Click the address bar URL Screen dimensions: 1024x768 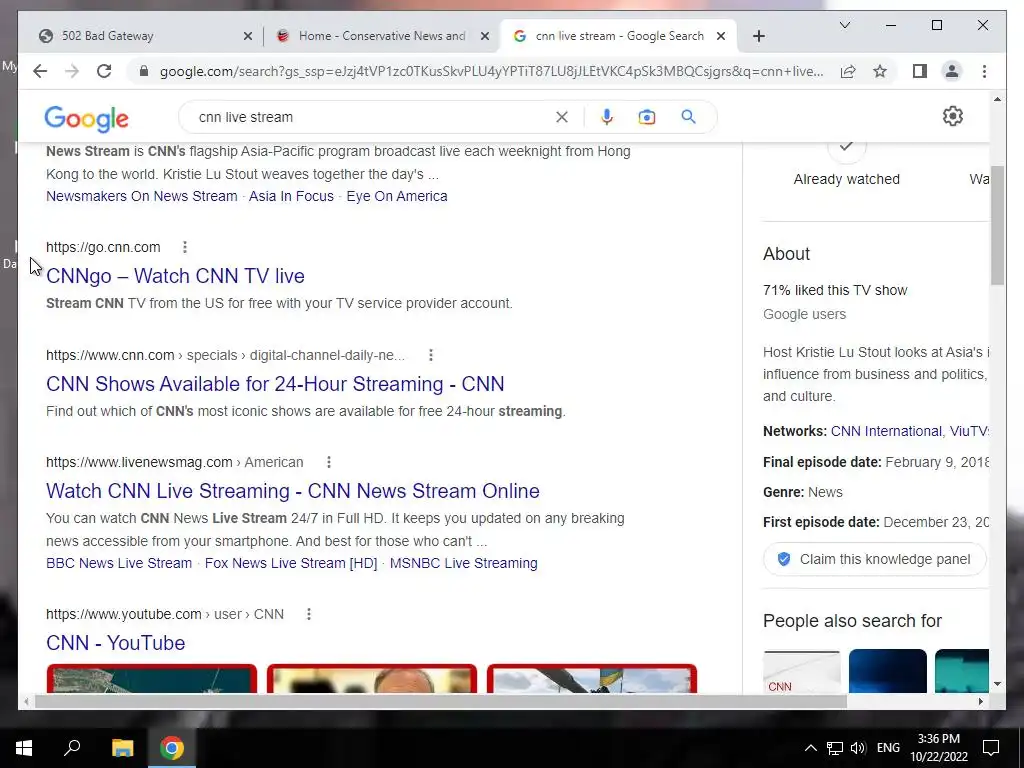[491, 71]
